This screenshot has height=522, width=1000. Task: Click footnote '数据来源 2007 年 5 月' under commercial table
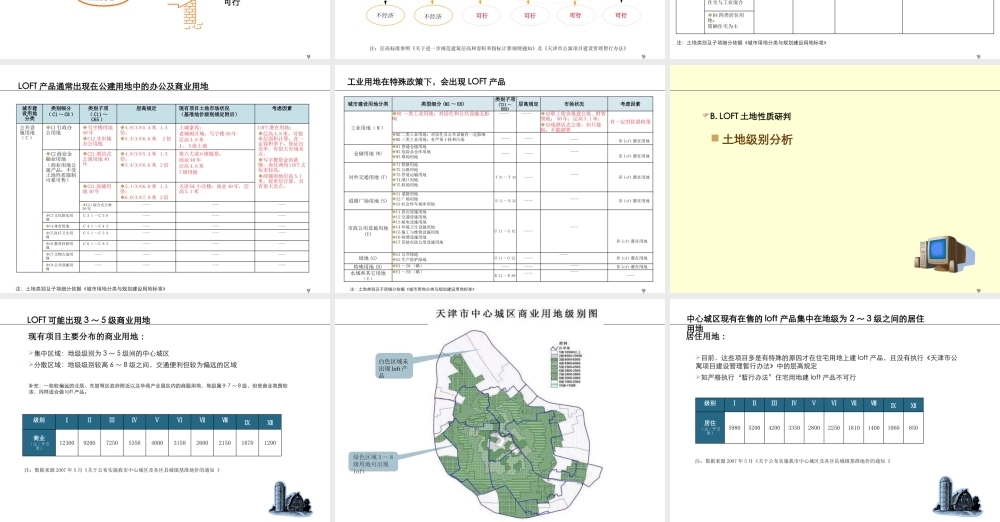(121, 470)
